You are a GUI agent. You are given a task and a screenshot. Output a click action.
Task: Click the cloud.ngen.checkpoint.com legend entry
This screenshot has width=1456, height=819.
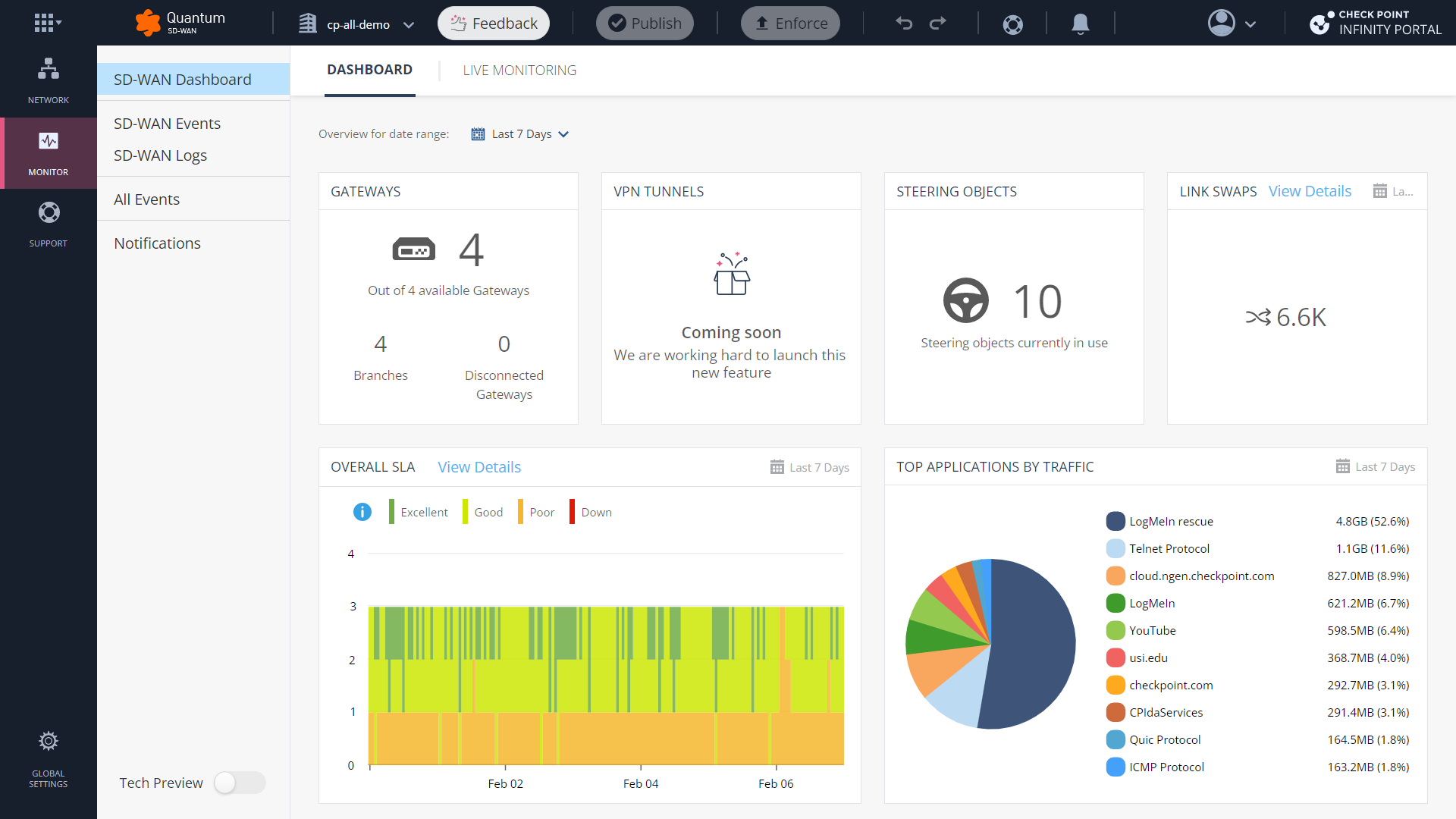[x=1202, y=576]
